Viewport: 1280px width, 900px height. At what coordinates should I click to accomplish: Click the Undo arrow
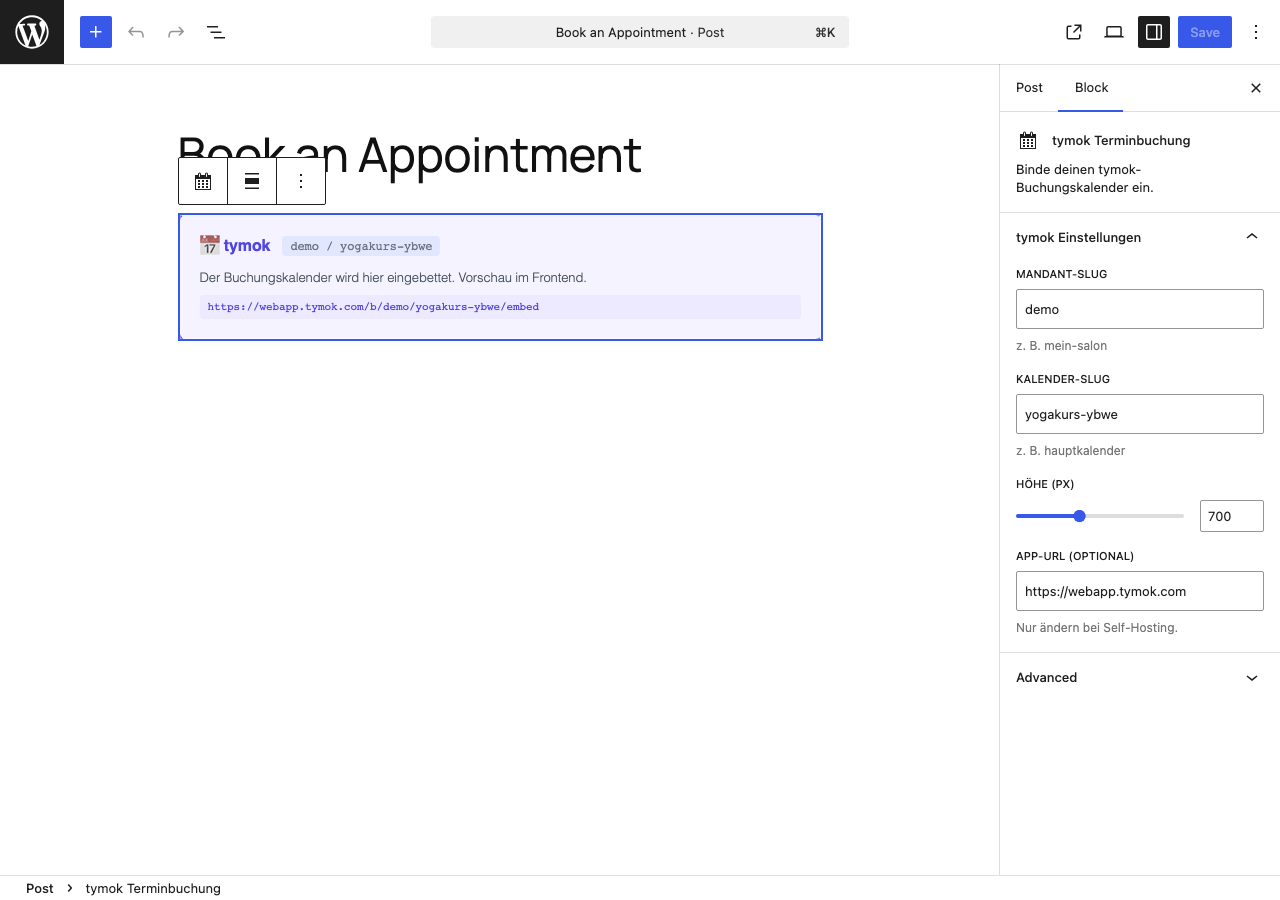[136, 32]
